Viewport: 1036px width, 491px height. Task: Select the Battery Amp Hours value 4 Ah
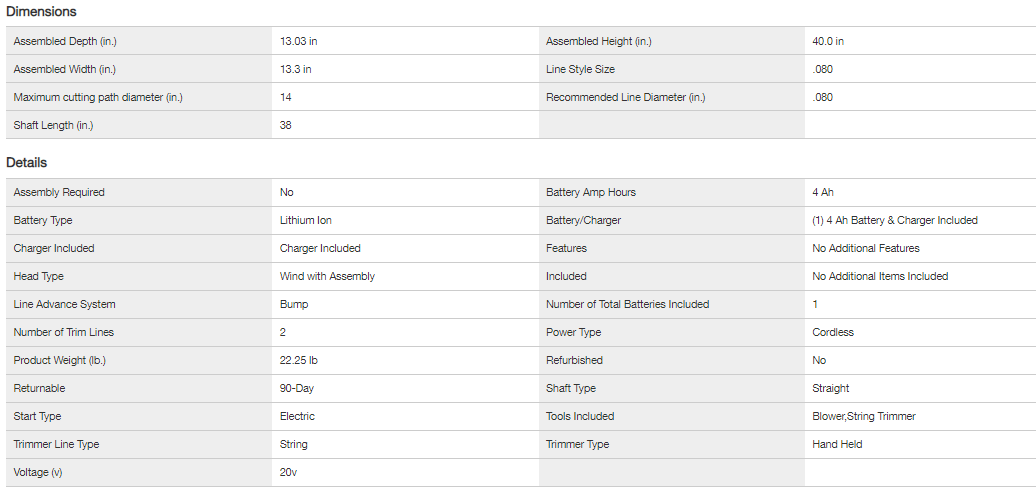[823, 192]
